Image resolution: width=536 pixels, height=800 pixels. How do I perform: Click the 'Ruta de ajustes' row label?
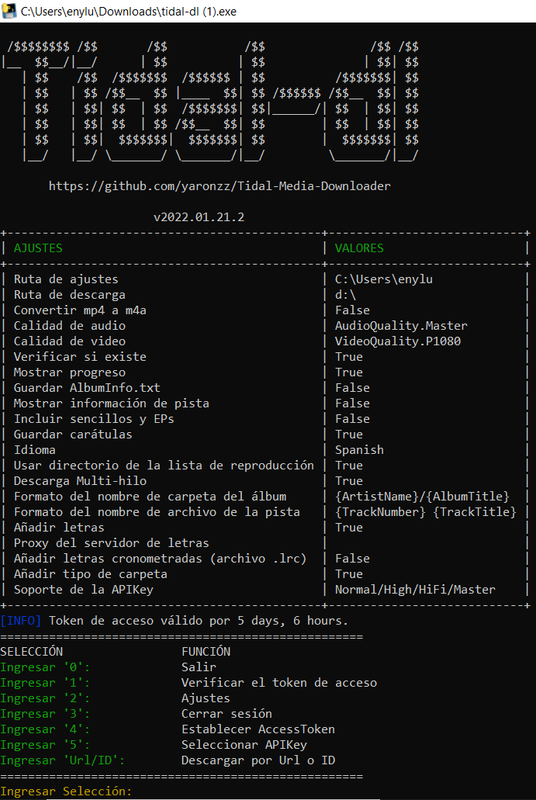[66, 279]
